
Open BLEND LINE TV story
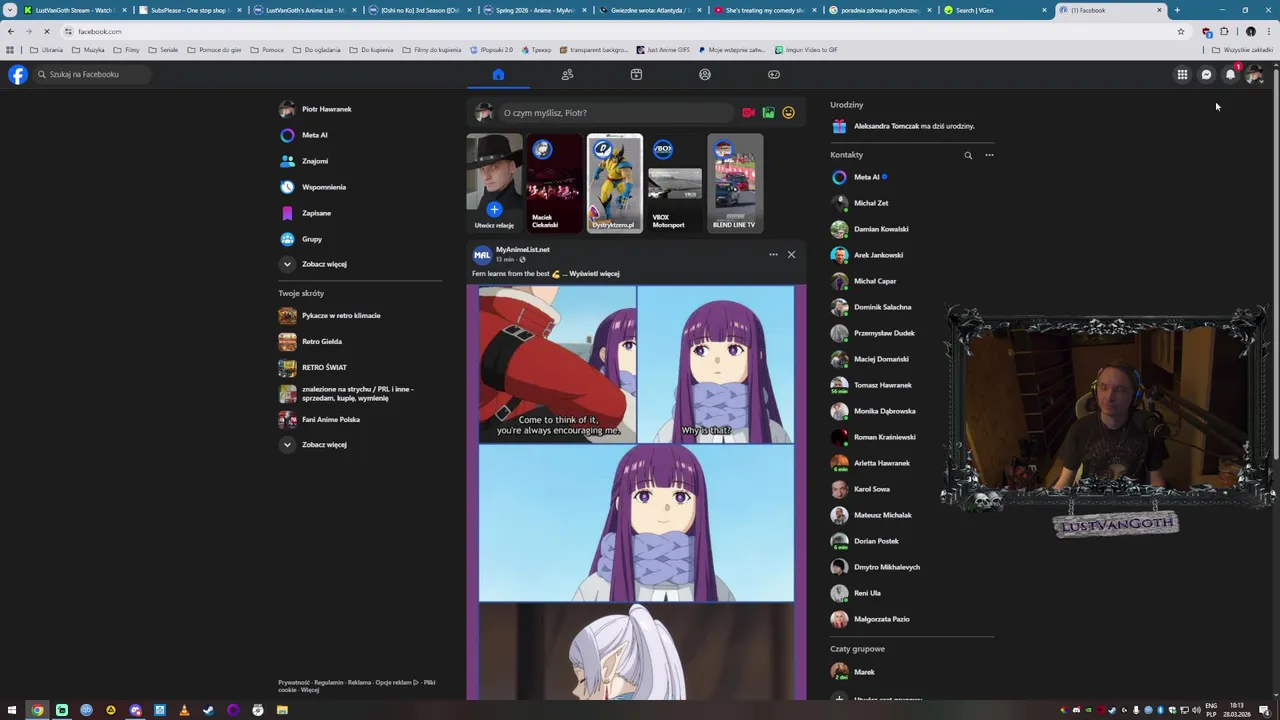point(735,183)
